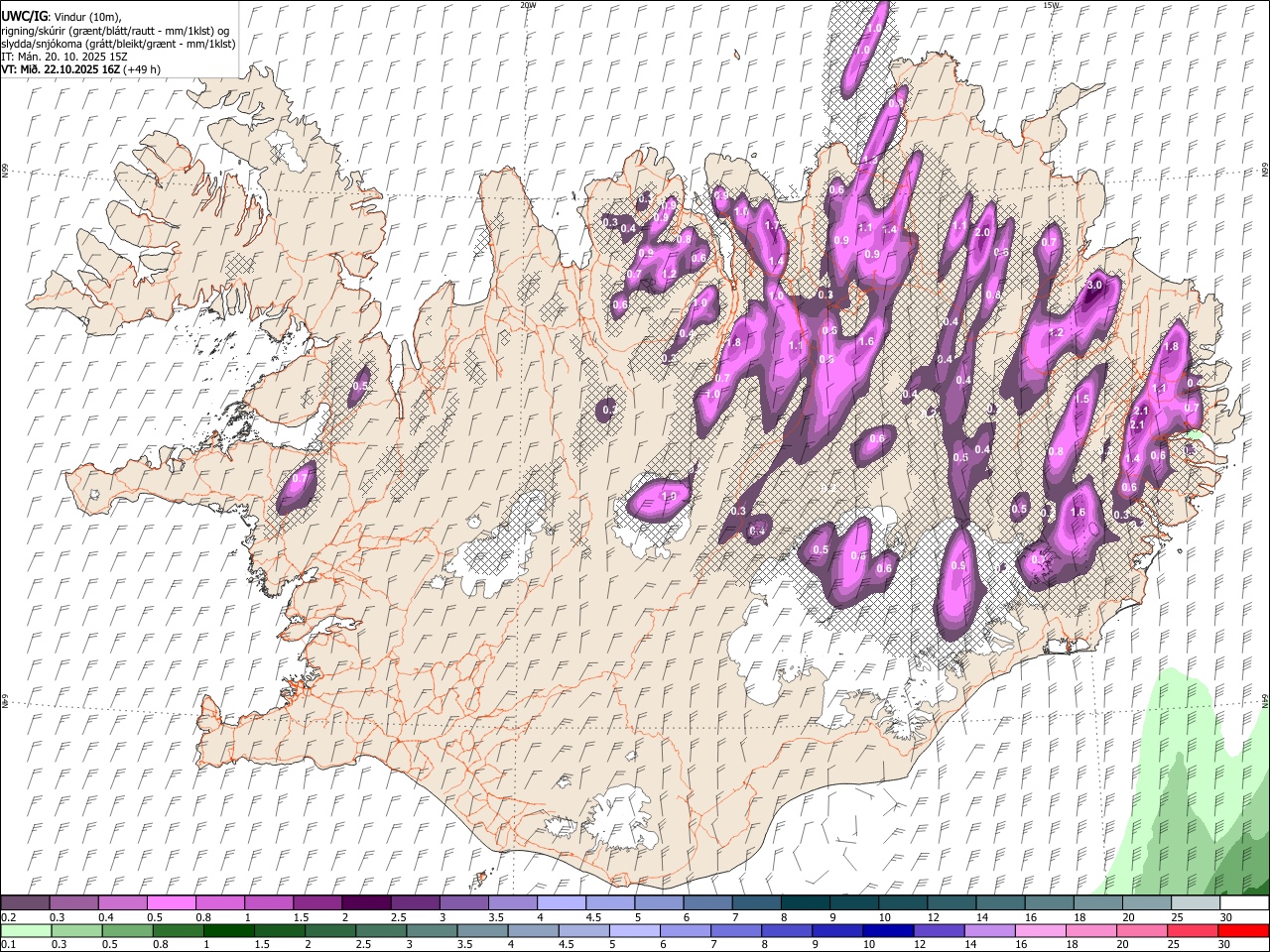The height and width of the screenshot is (952, 1270).
Task: Click the '0.4' label in the upper legend row
Action: coord(106,917)
